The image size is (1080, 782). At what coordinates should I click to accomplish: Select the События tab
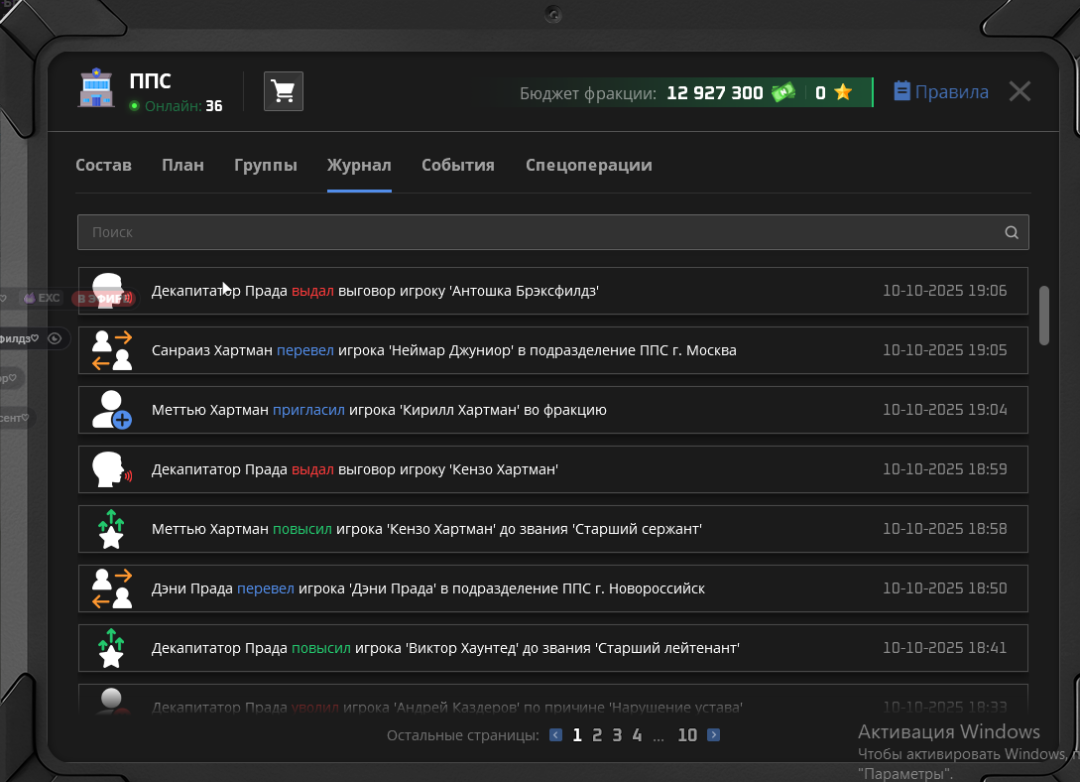(x=457, y=165)
